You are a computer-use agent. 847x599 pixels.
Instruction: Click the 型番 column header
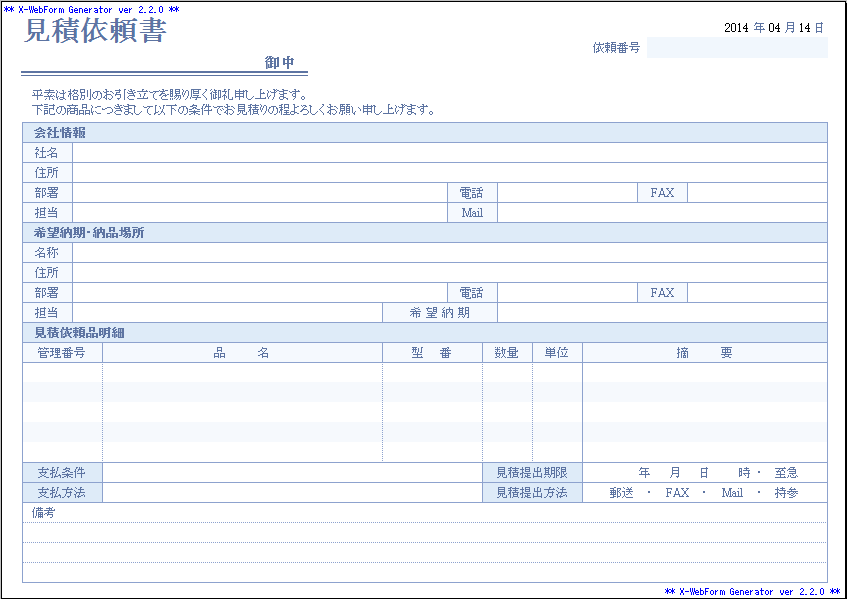coord(432,352)
